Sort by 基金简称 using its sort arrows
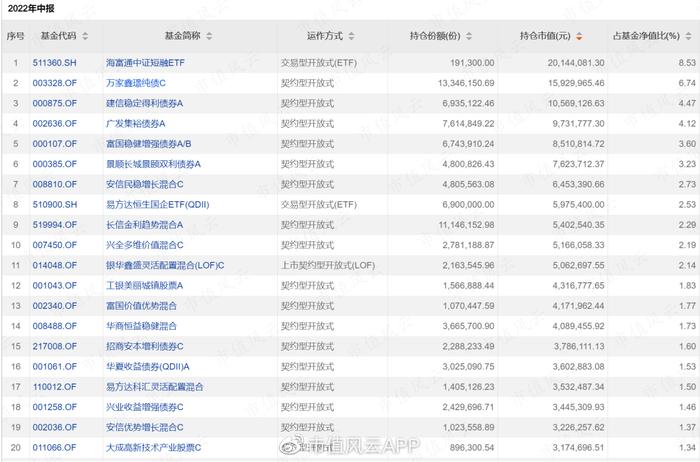 click(209, 36)
